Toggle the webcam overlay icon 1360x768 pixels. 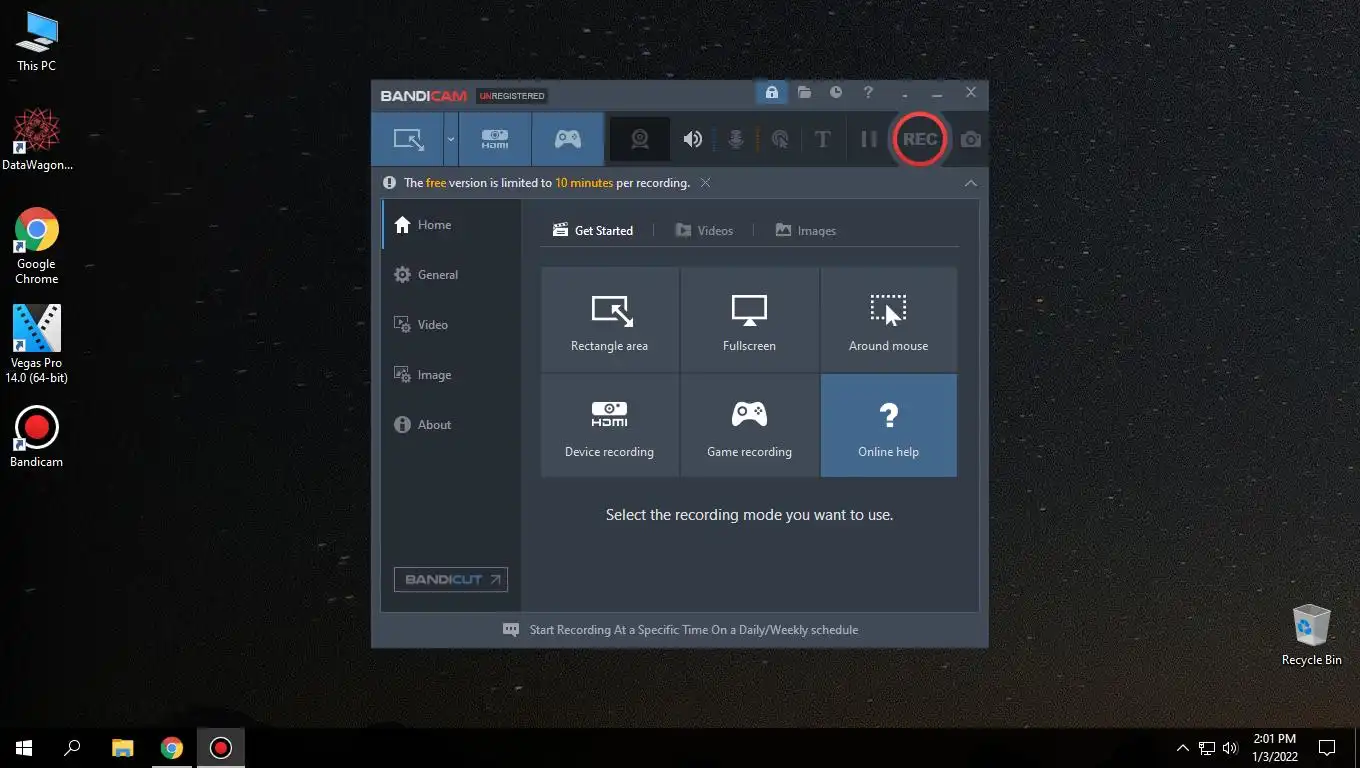[x=640, y=139]
